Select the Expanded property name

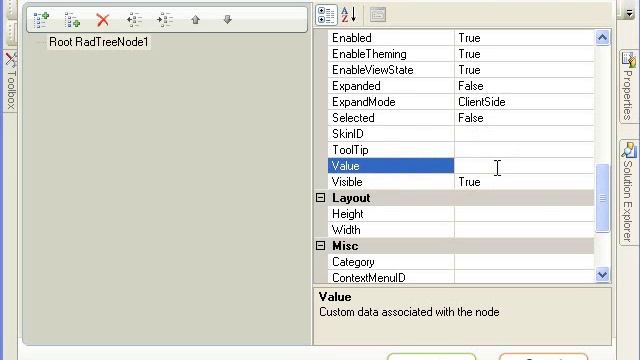[x=356, y=86]
